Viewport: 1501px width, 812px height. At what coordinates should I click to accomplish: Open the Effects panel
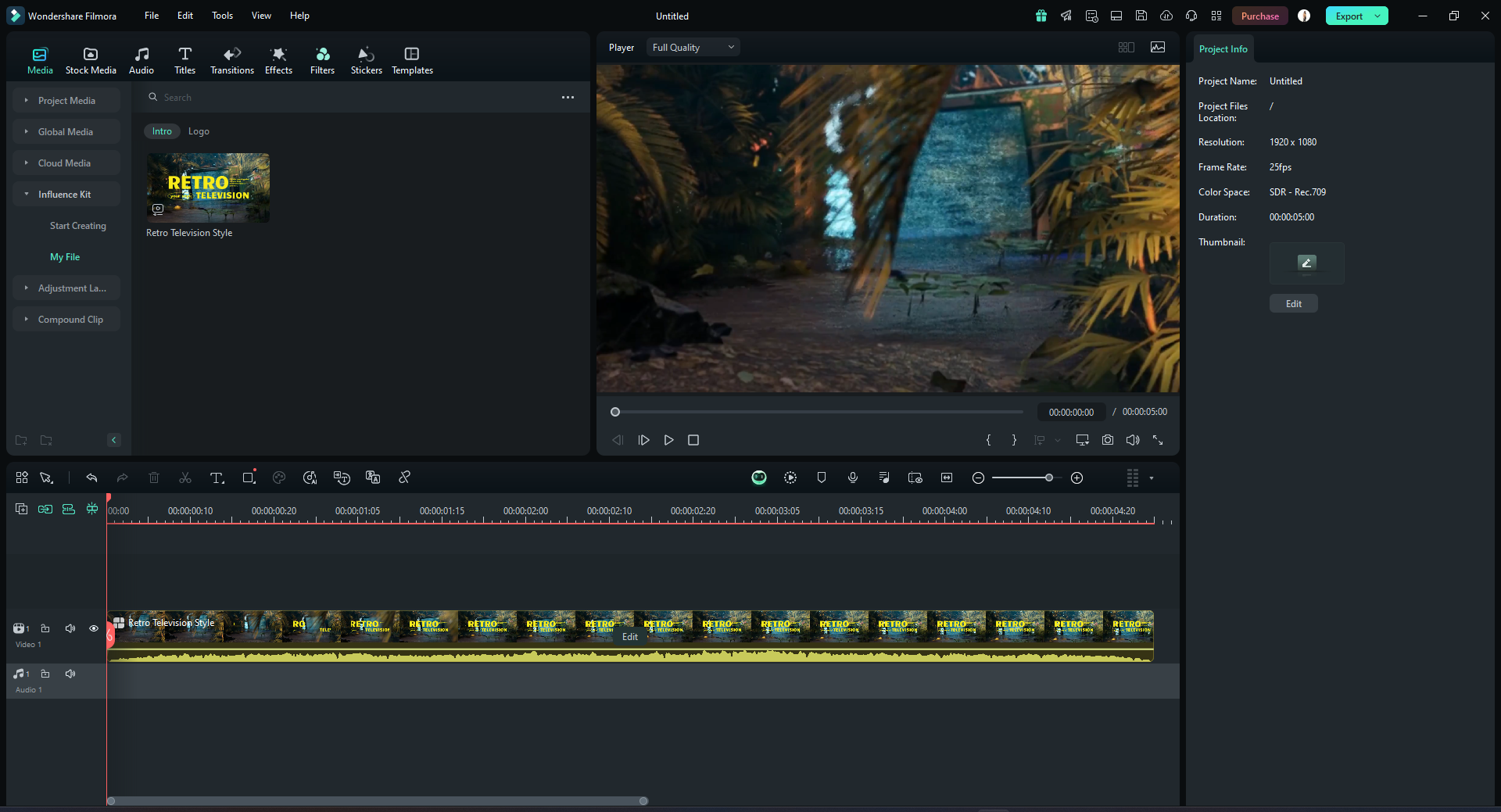pos(278,60)
